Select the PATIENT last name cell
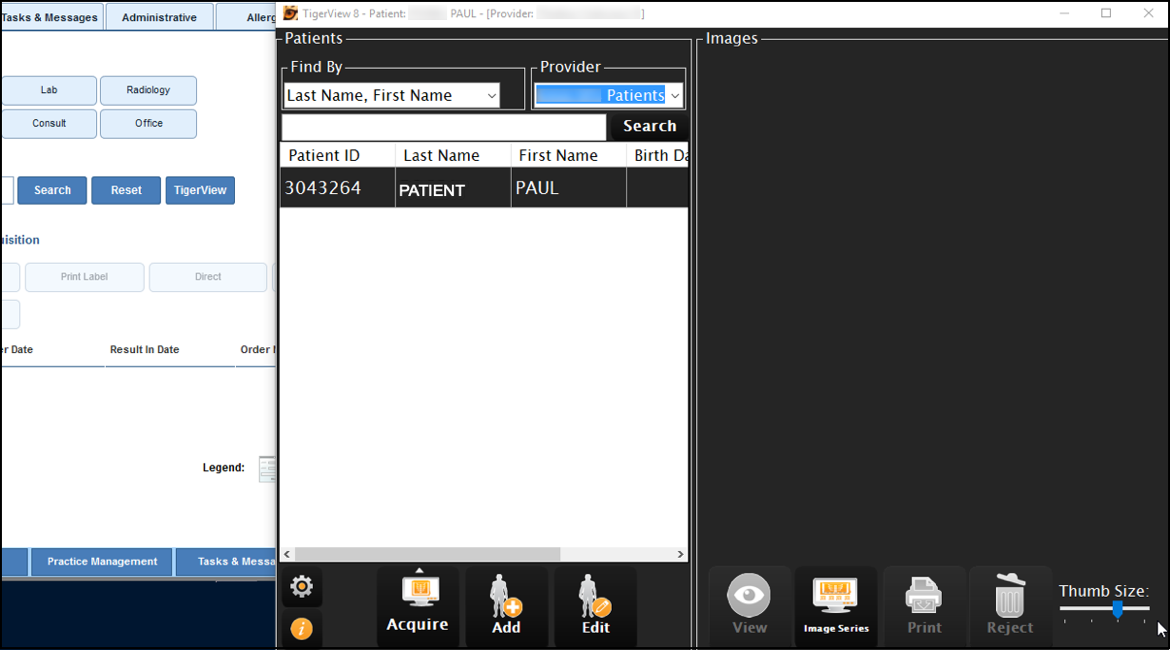The width and height of the screenshot is (1170, 650). click(x=453, y=188)
